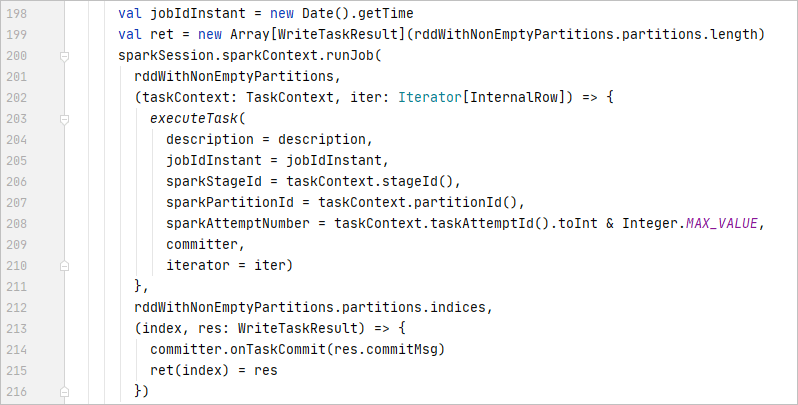Place the cursor on the runJob call
Image resolution: width=798 pixels, height=405 pixels.
tap(346, 57)
